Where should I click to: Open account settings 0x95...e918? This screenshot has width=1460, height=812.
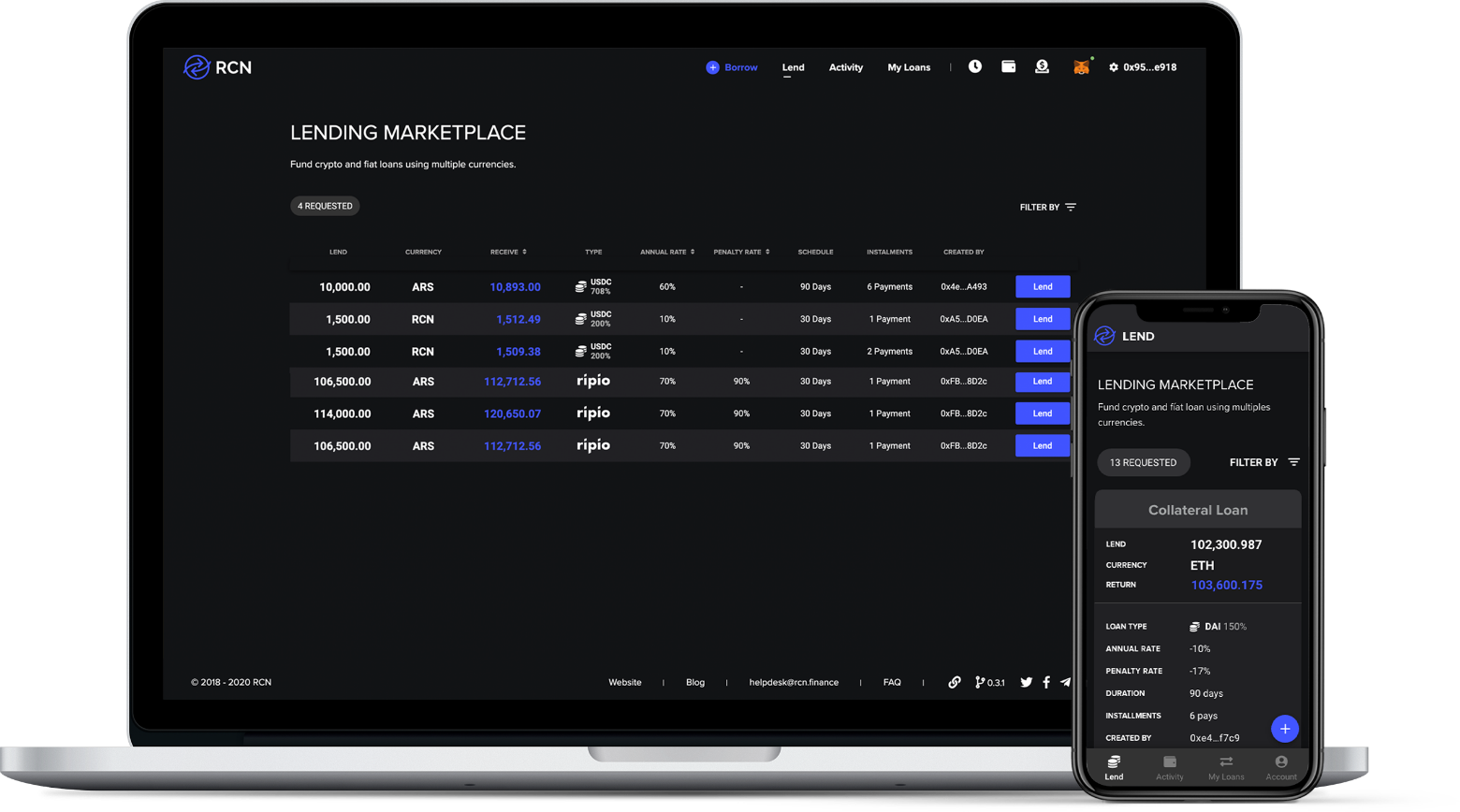[1143, 67]
